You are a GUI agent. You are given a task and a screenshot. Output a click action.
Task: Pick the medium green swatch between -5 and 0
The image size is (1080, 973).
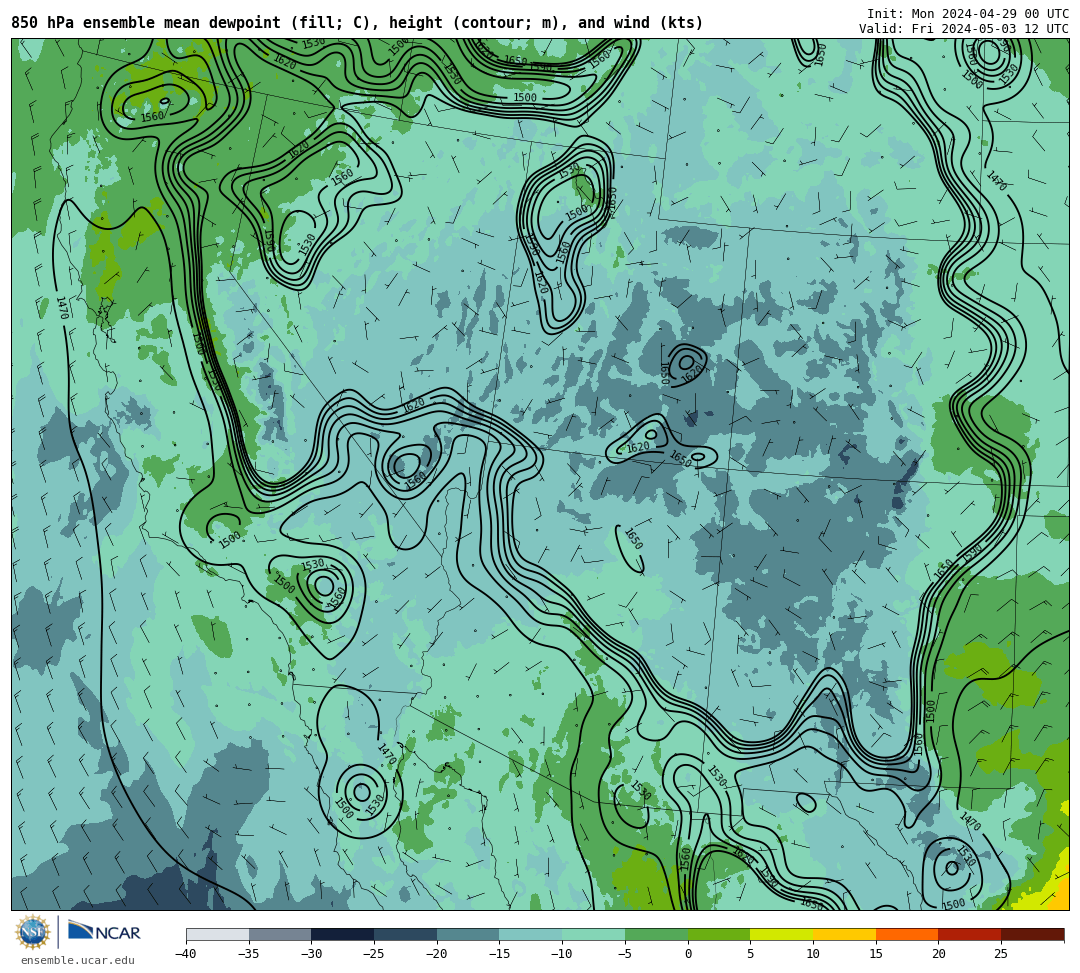click(x=656, y=934)
